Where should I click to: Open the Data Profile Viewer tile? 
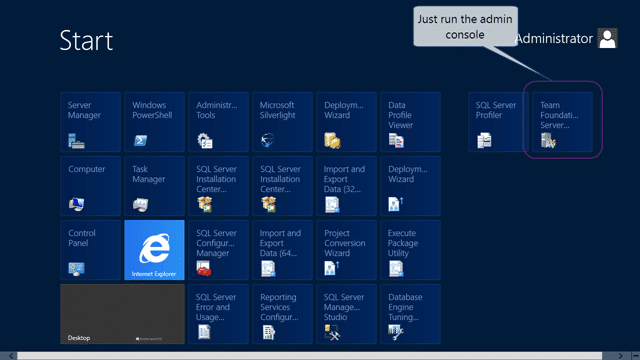[x=411, y=122]
